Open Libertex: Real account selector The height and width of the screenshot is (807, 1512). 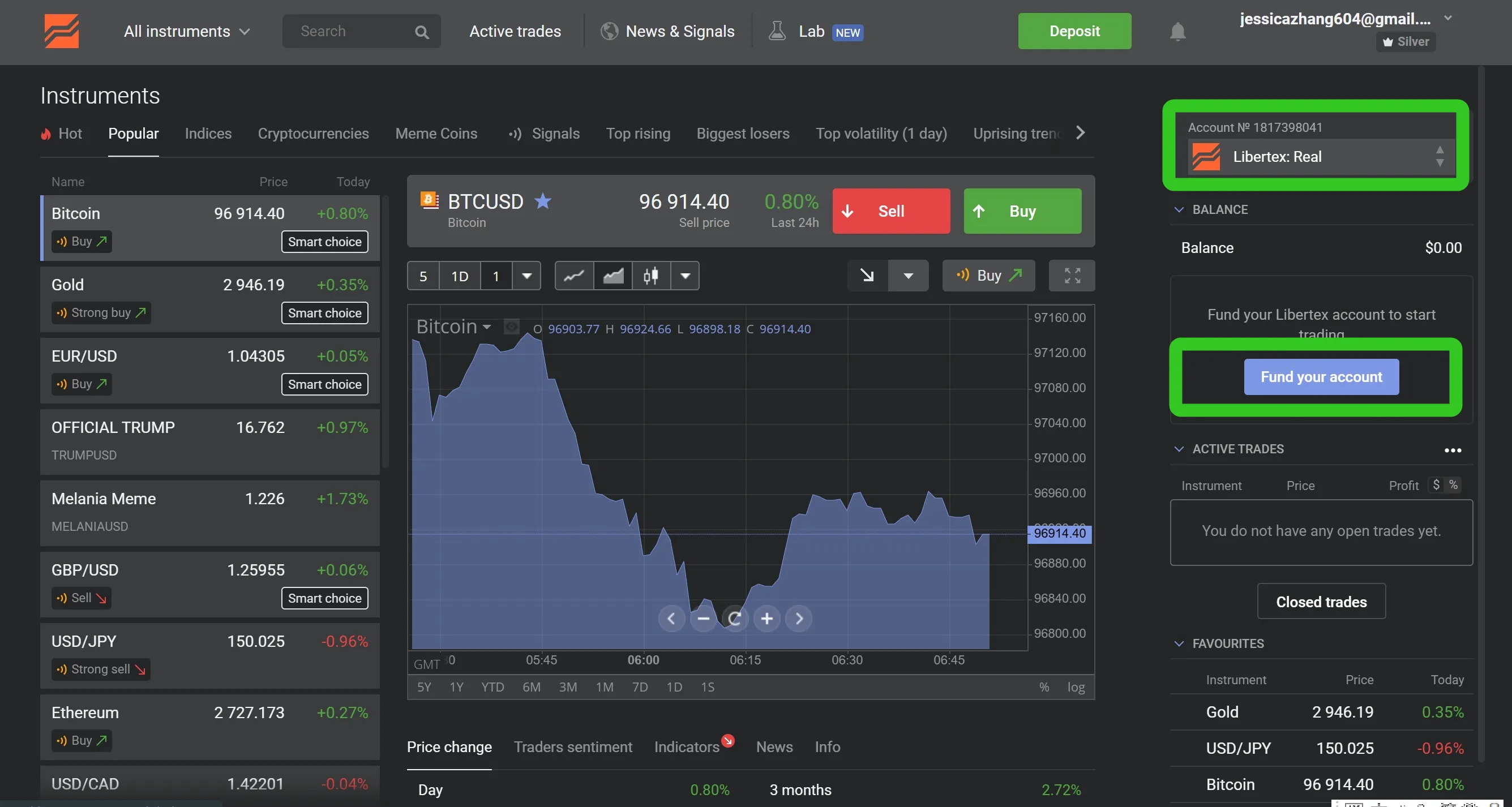pyautogui.click(x=1321, y=157)
